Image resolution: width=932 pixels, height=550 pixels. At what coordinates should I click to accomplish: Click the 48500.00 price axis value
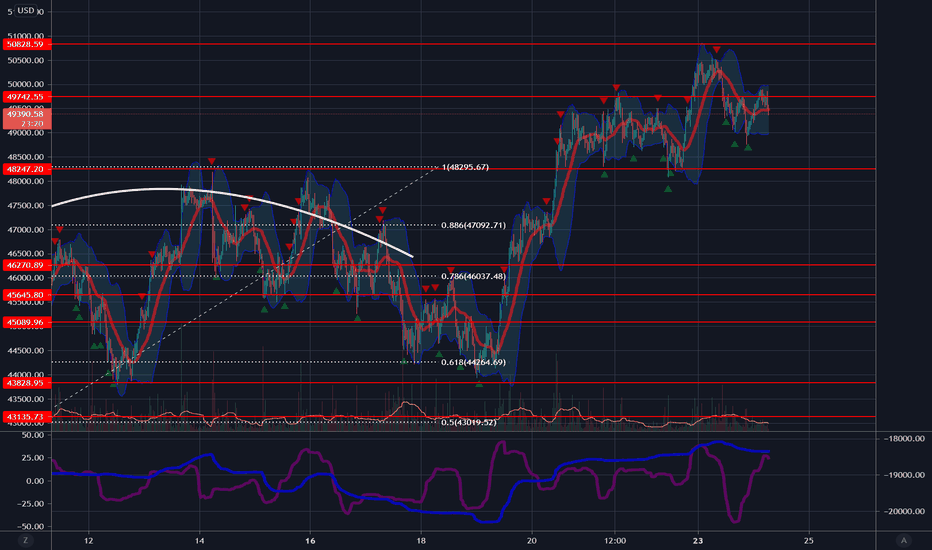(x=26, y=157)
